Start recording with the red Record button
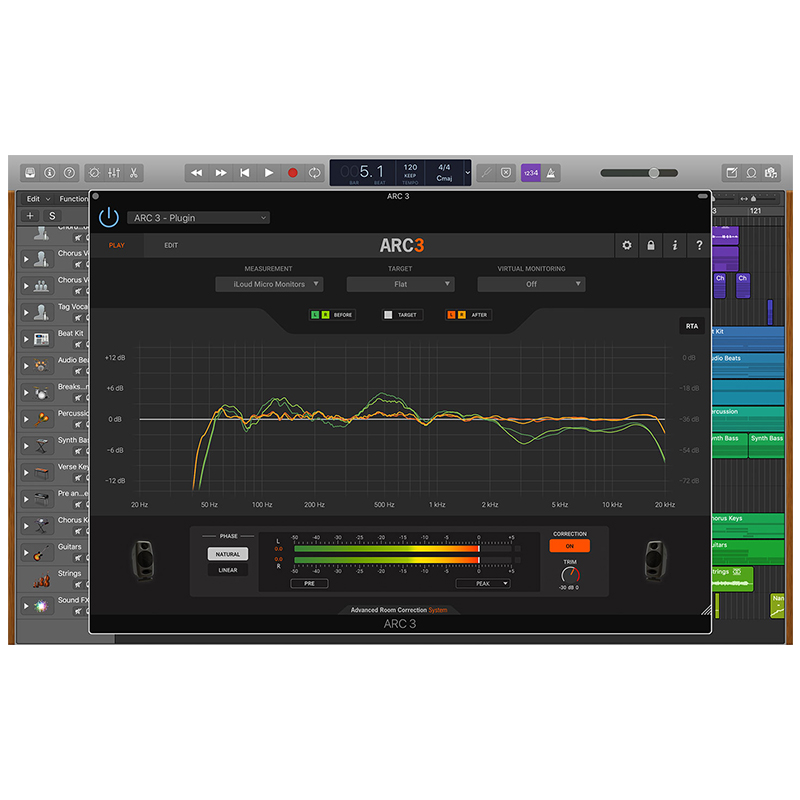This screenshot has height=800, width=800. point(292,173)
